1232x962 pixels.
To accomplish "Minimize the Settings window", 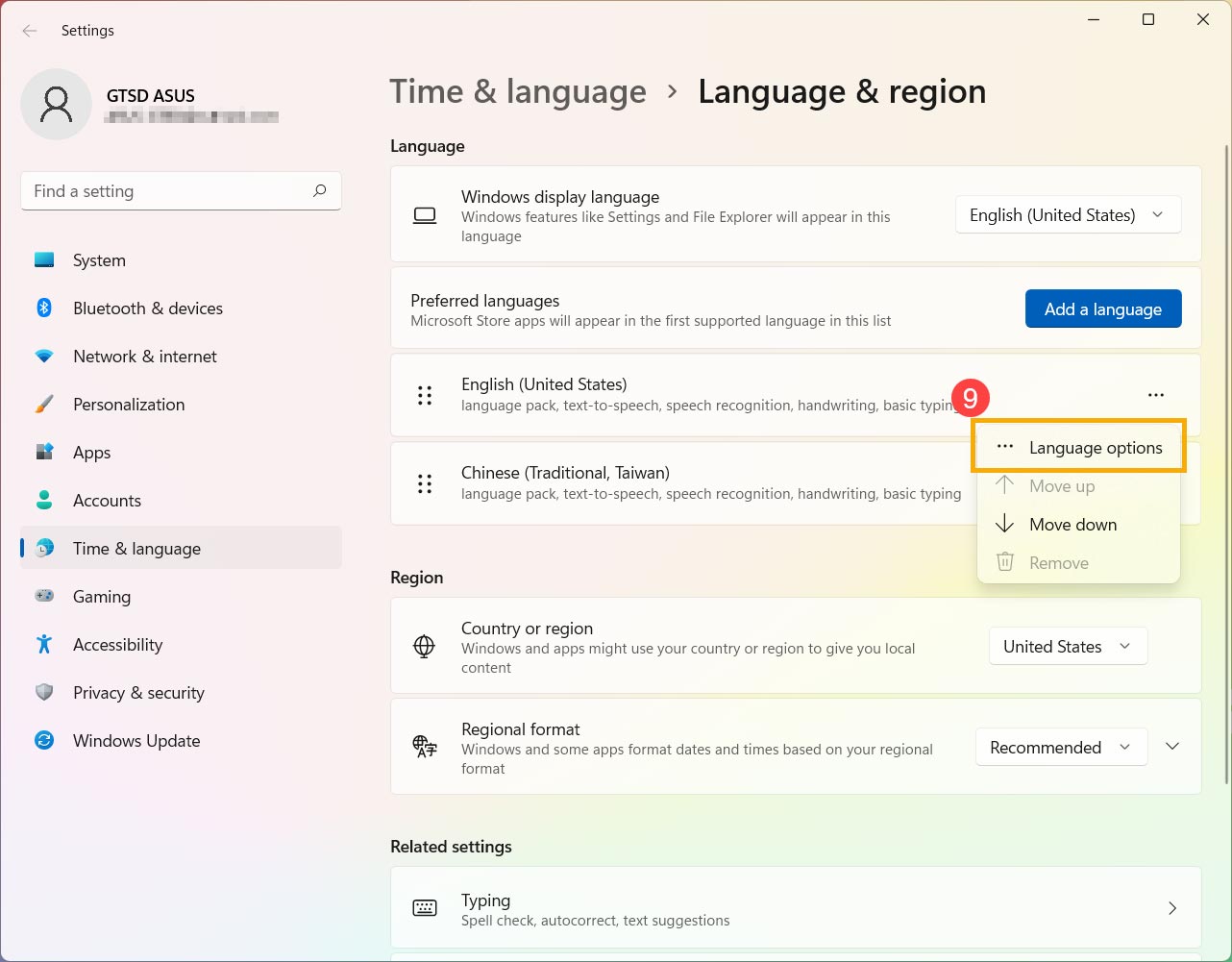I will pyautogui.click(x=1094, y=19).
